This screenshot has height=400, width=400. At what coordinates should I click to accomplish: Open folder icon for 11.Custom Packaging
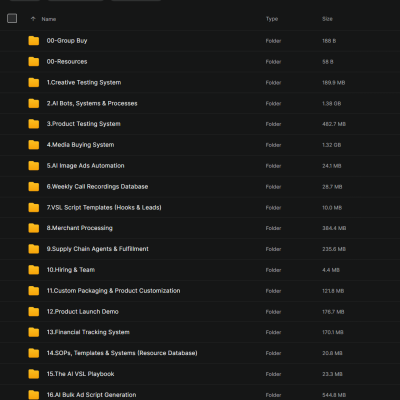tap(34, 291)
